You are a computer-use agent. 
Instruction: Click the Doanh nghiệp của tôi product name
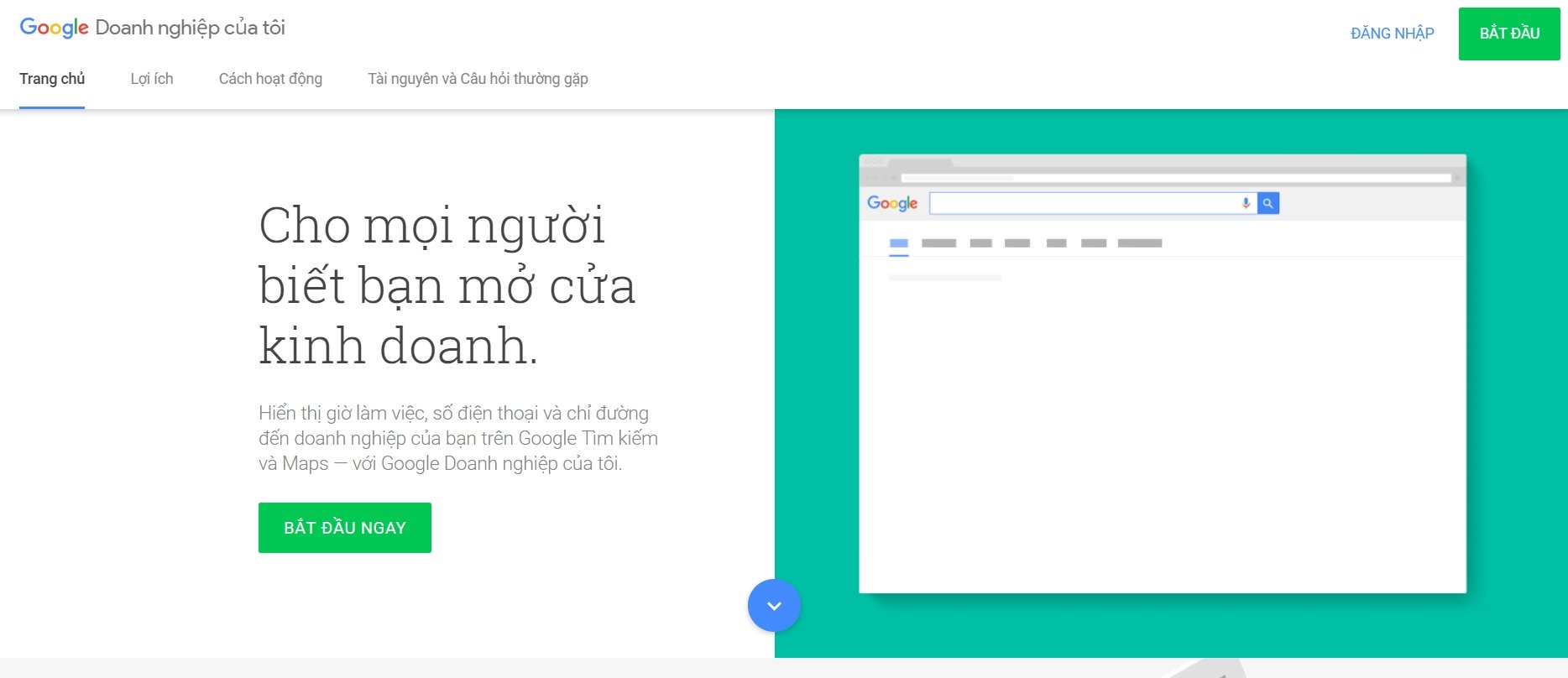pyautogui.click(x=191, y=28)
